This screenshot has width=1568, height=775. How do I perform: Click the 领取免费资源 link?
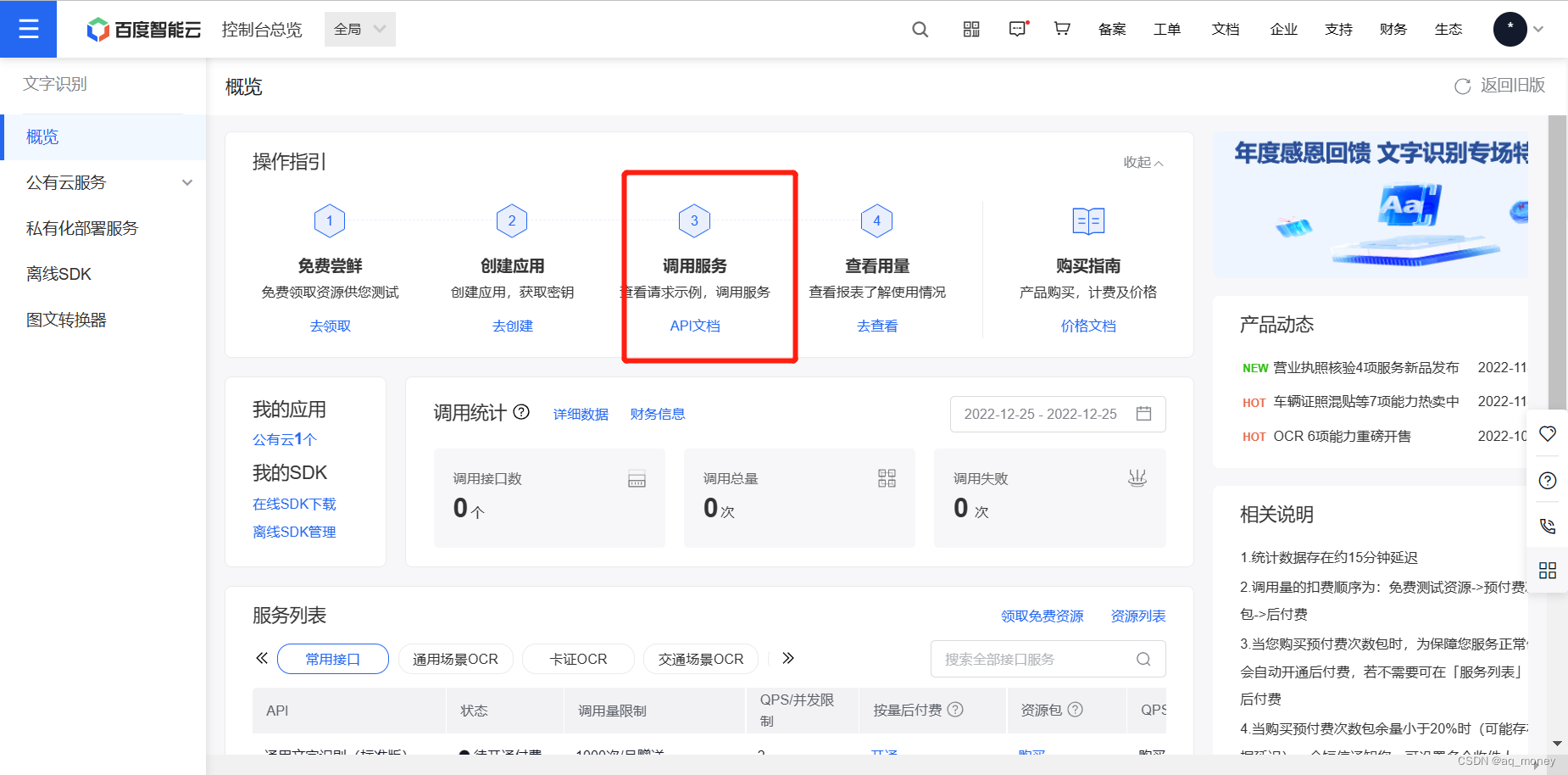click(1042, 616)
